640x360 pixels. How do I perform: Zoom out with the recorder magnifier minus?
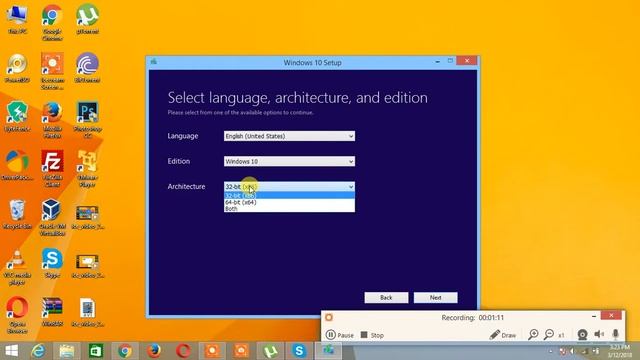pyautogui.click(x=549, y=335)
